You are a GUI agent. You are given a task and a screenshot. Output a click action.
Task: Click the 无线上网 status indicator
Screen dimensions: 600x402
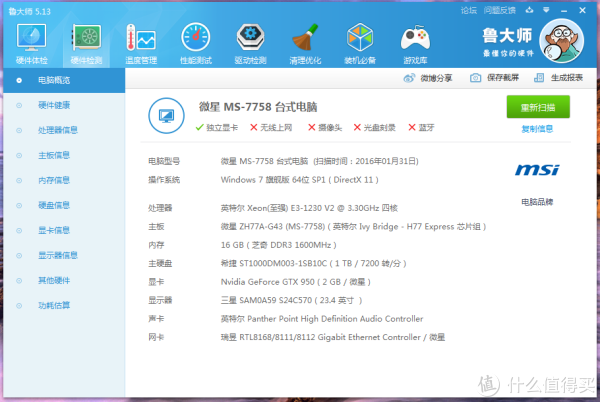(x=271, y=127)
